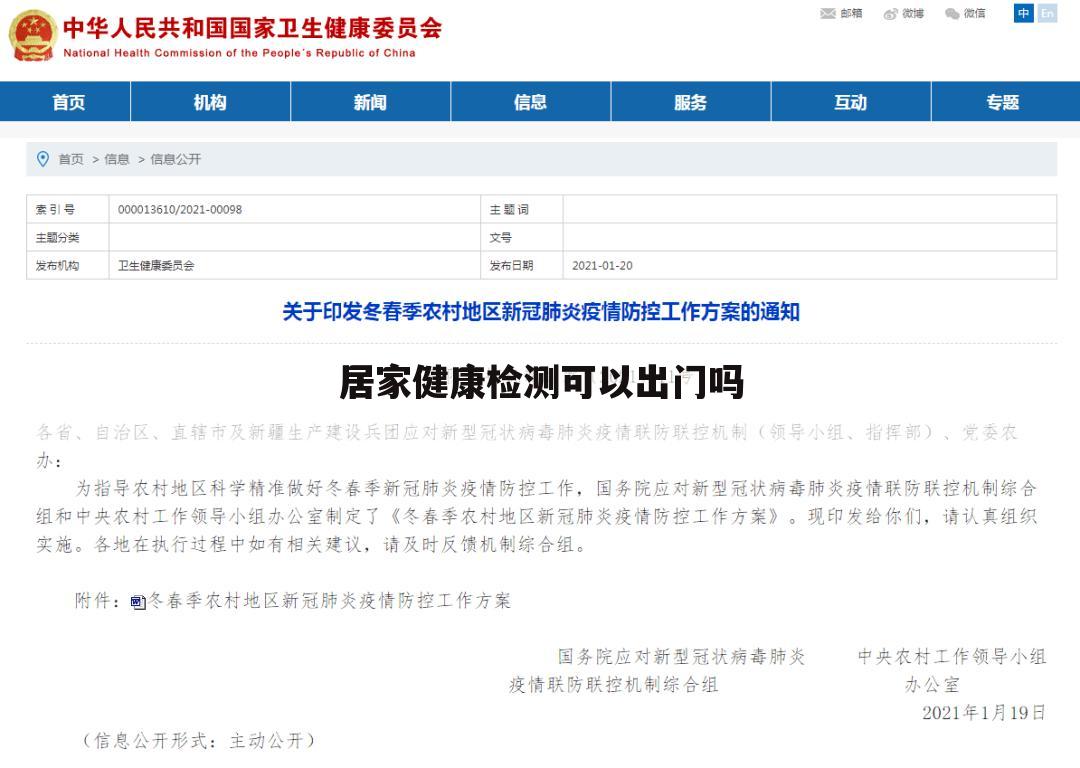Select publisher value 卫生健康委员会
The image size is (1080, 768).
[156, 265]
